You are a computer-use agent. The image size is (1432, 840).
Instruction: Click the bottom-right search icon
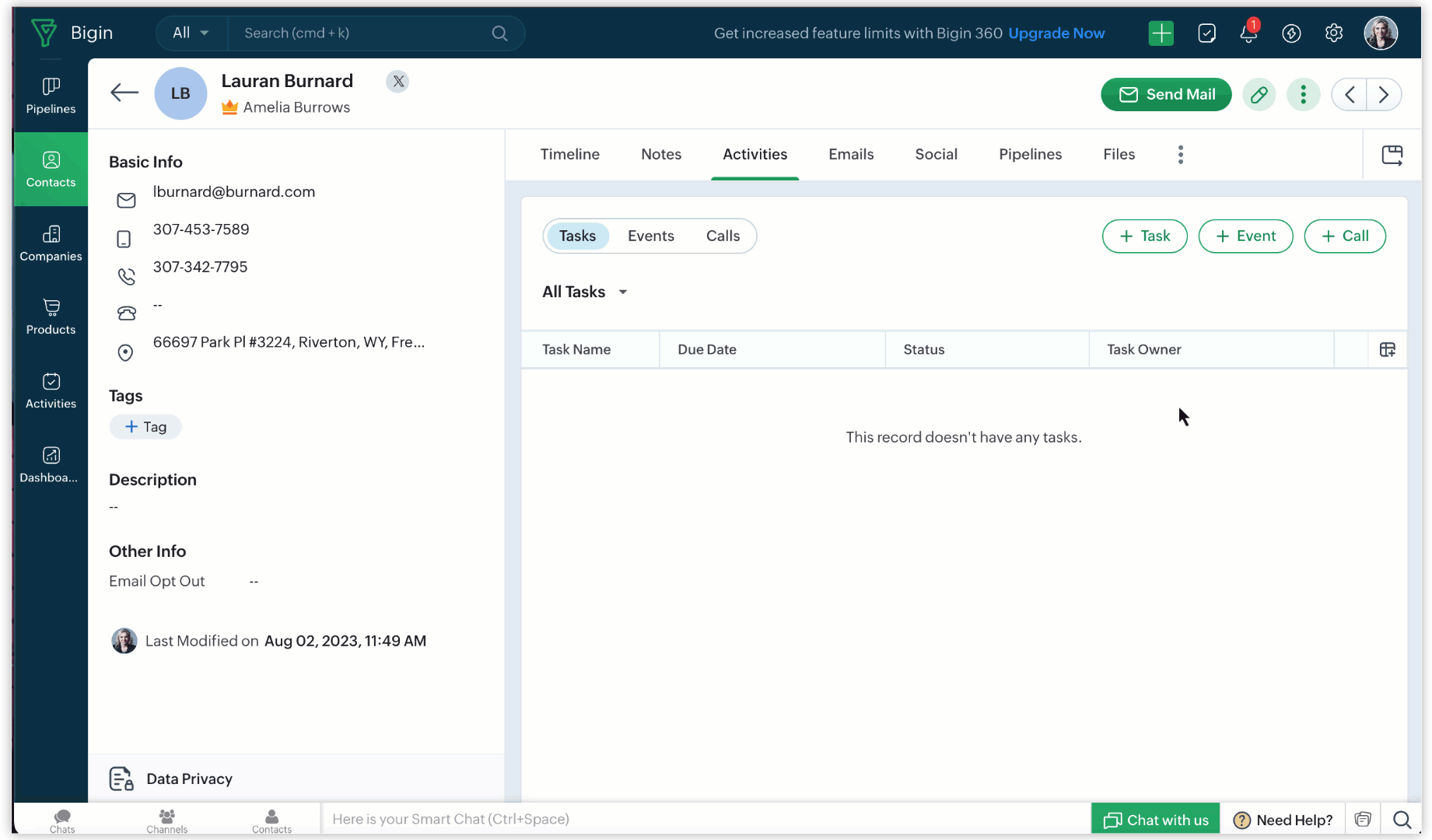[1402, 820]
